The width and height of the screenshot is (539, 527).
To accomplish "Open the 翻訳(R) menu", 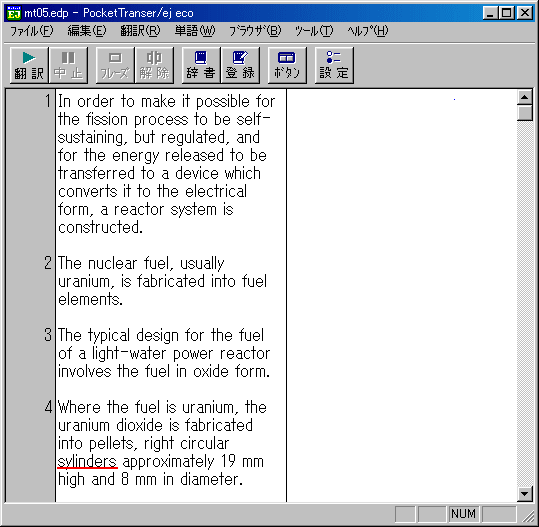I will tap(140, 31).
